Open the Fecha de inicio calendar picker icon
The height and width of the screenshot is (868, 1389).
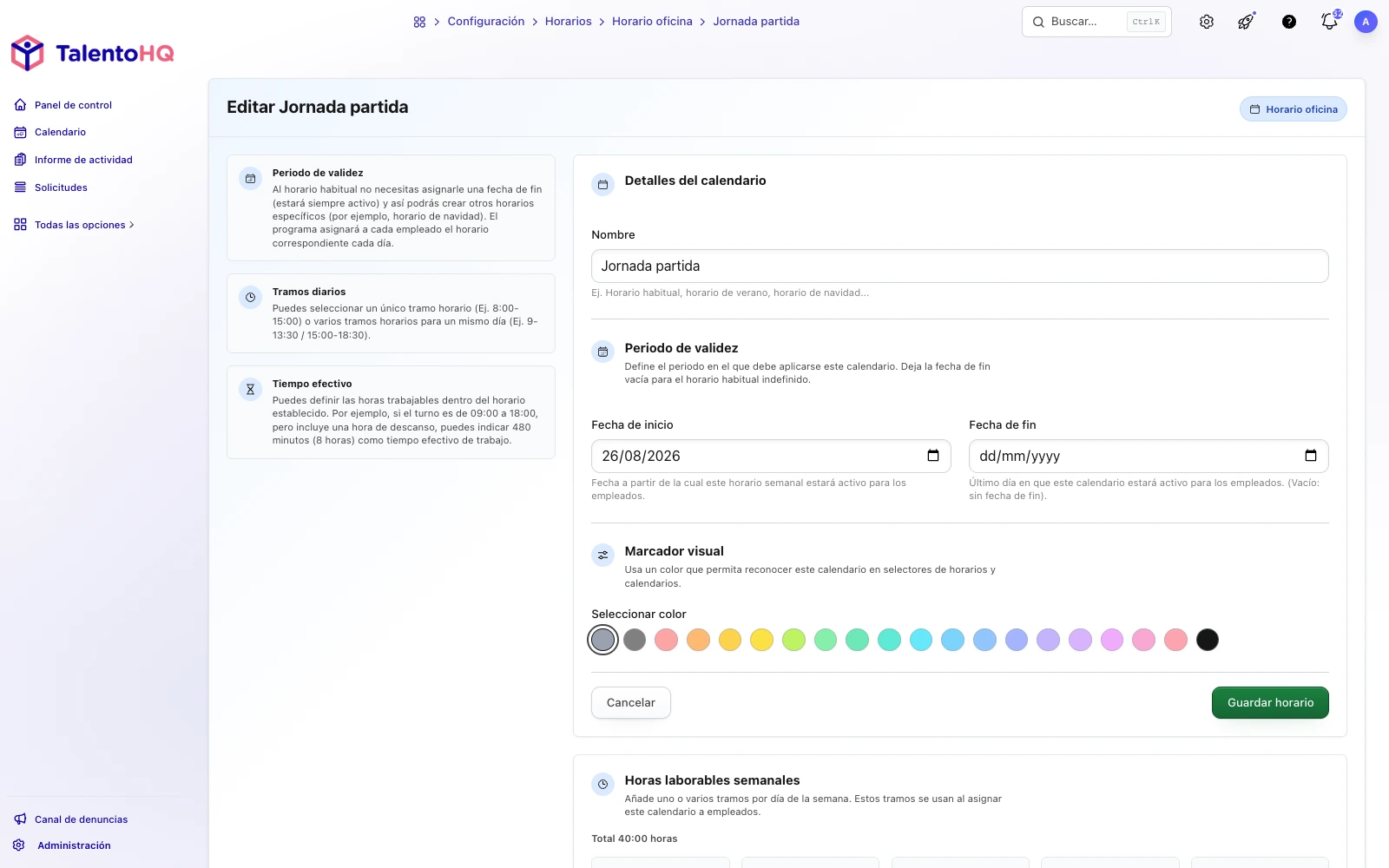(933, 456)
